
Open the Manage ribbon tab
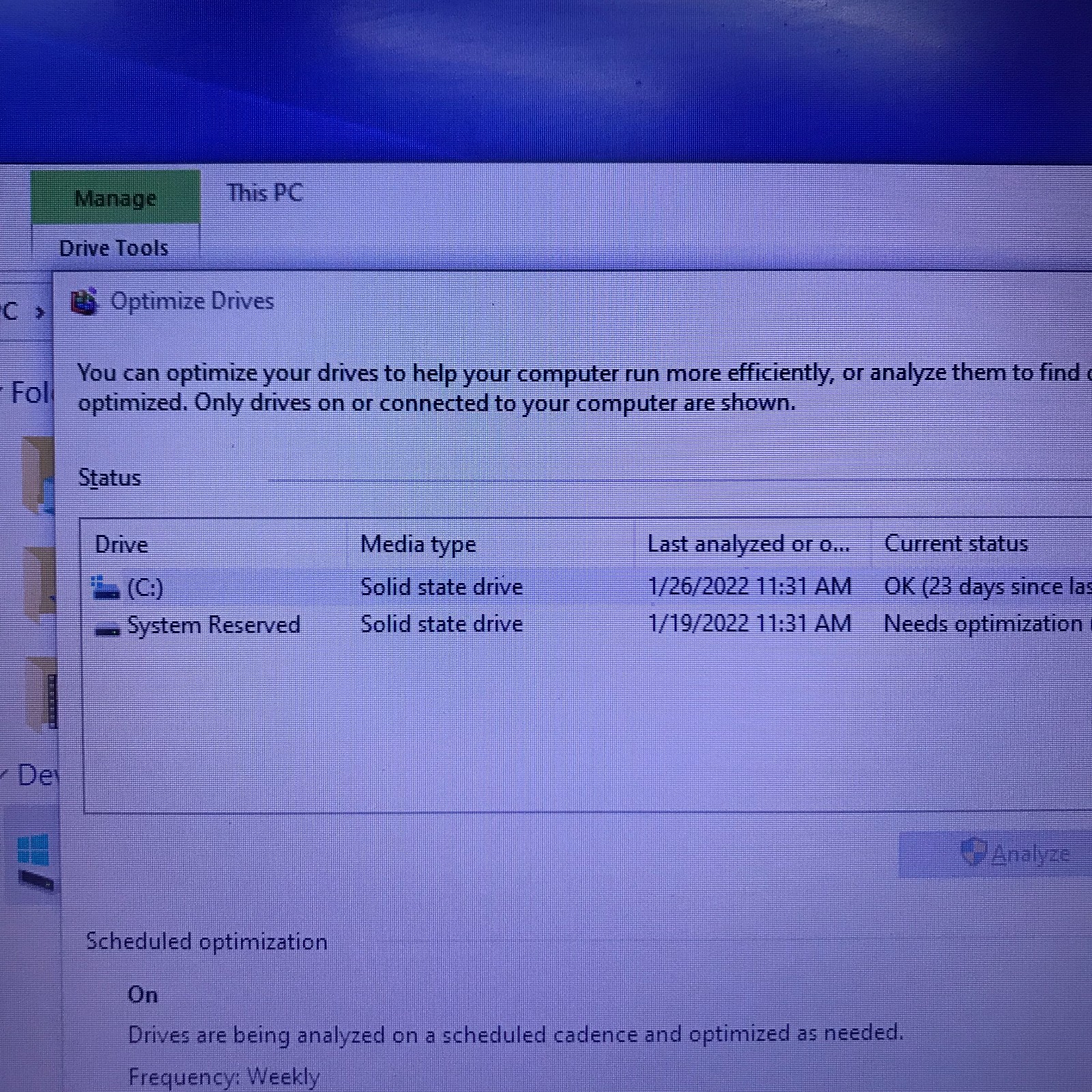(115, 198)
